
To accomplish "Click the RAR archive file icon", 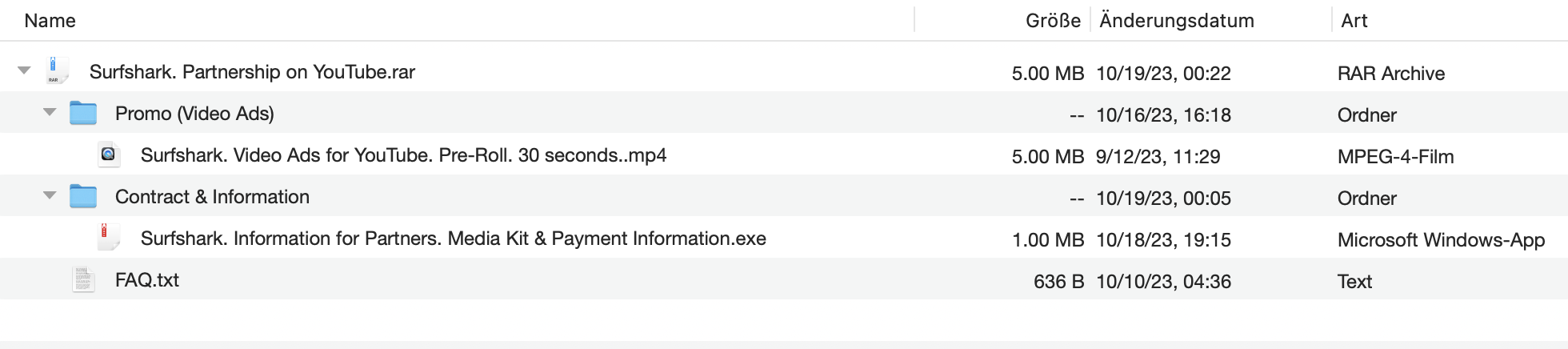I will 54,71.
